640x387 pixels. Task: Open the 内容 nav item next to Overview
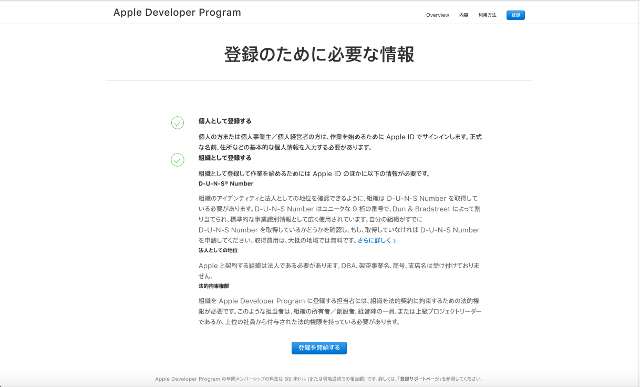tap(463, 15)
